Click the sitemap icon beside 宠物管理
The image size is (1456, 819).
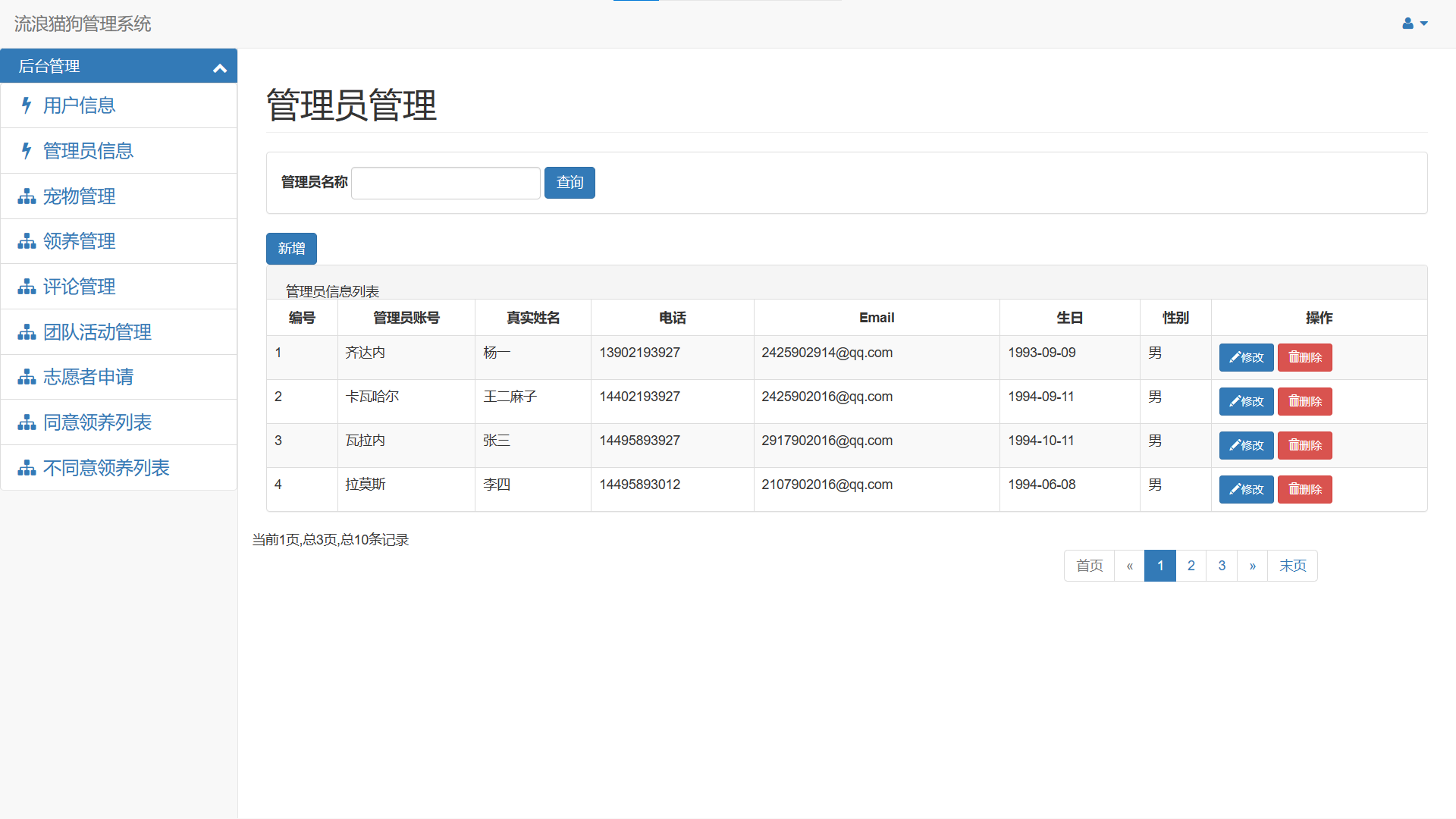click(x=27, y=196)
